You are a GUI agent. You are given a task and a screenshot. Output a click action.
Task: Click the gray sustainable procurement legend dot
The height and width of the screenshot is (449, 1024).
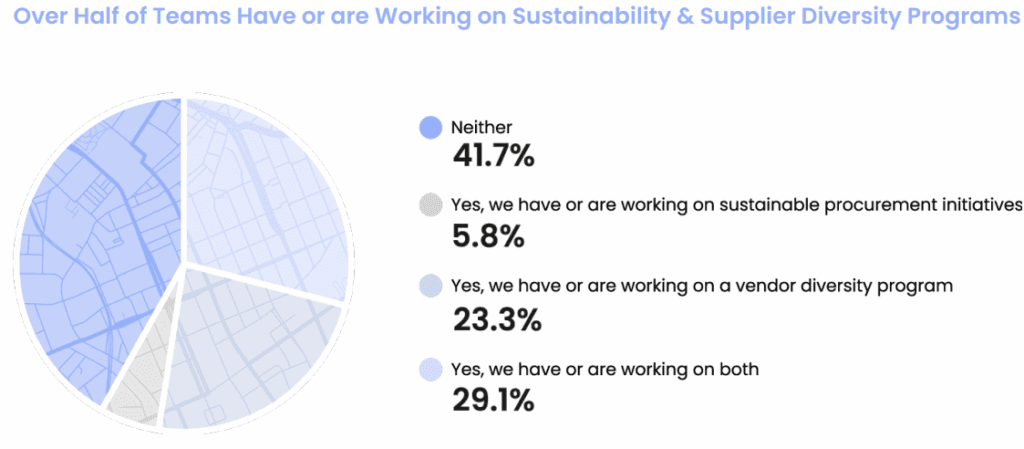(431, 206)
